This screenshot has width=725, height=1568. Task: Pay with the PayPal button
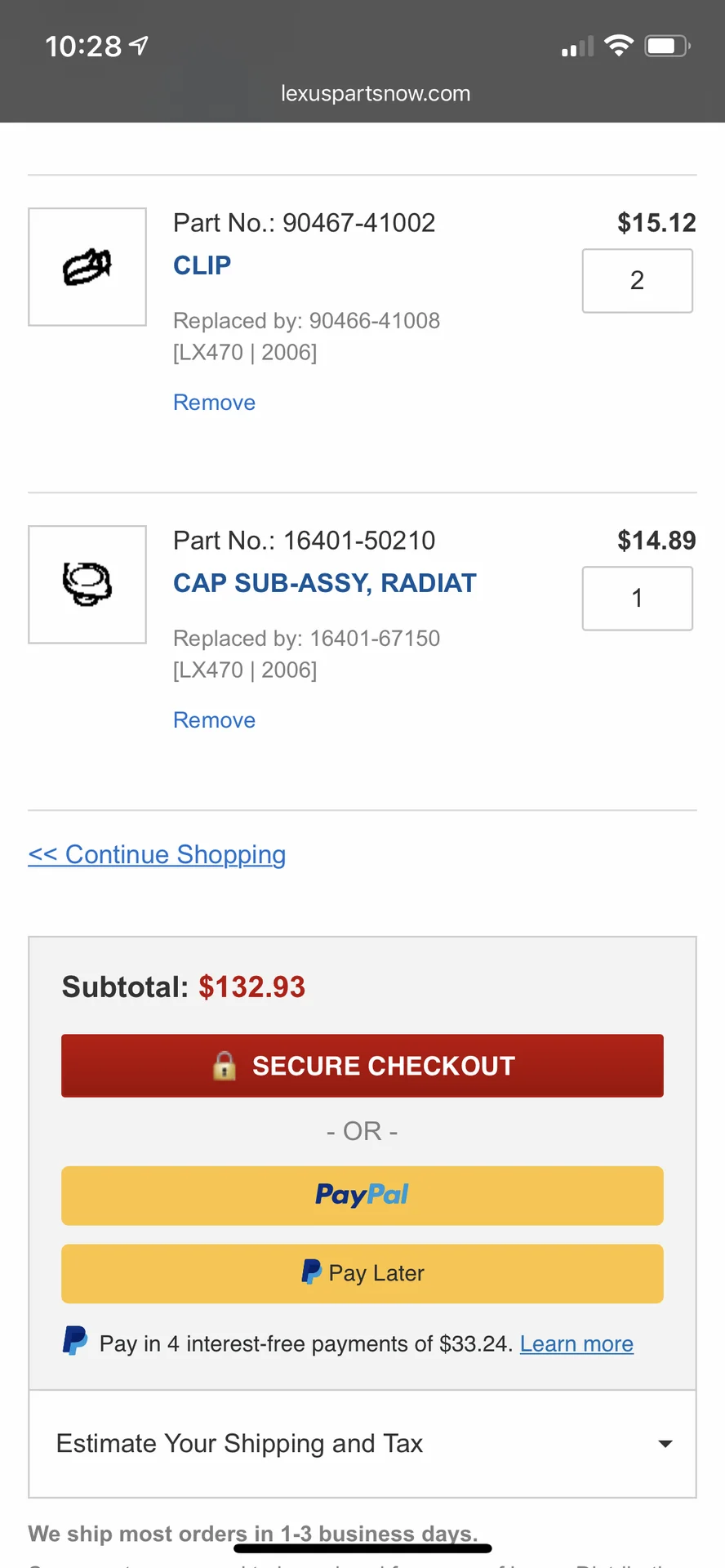pos(362,1196)
